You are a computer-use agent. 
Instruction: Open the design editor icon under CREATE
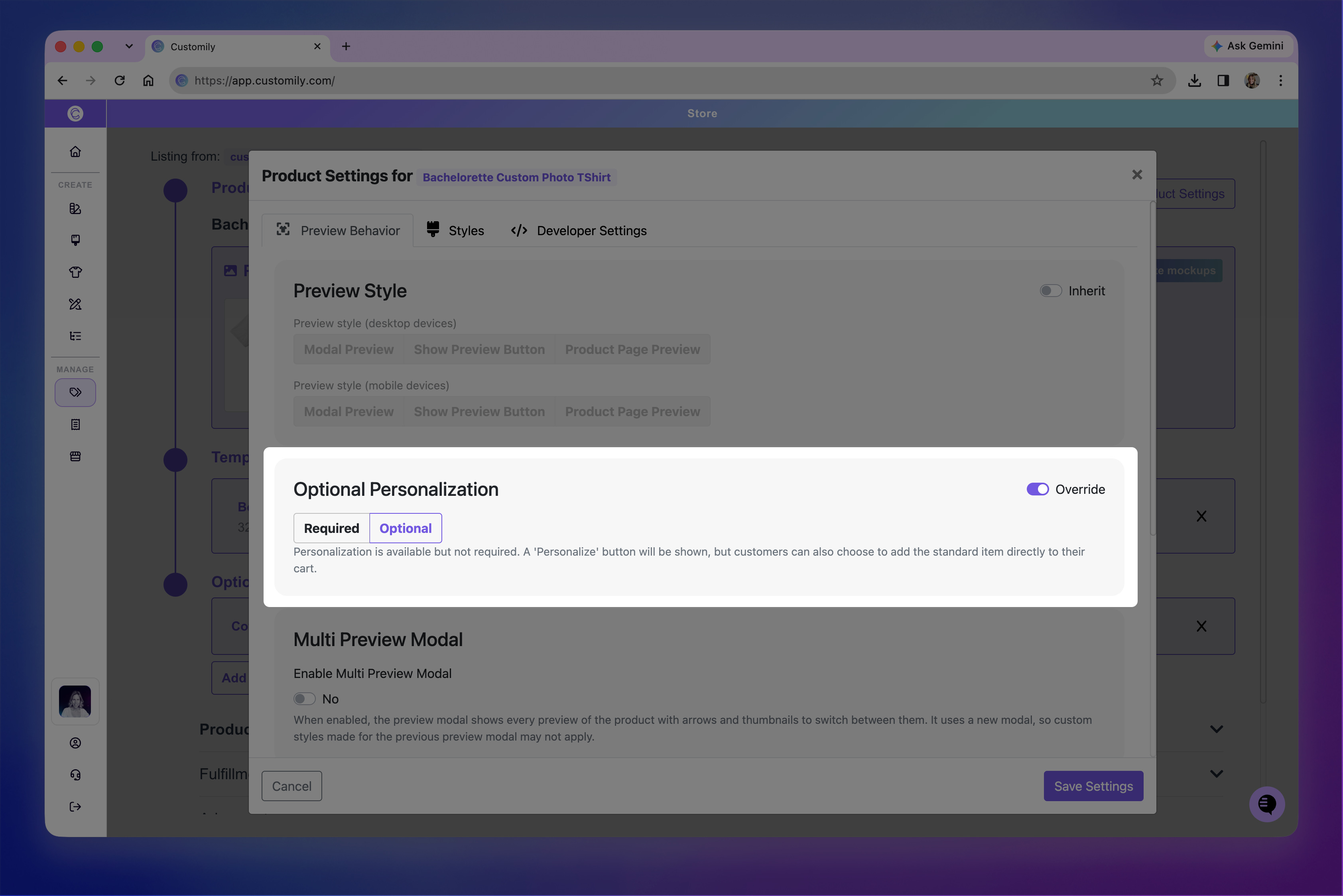75,208
